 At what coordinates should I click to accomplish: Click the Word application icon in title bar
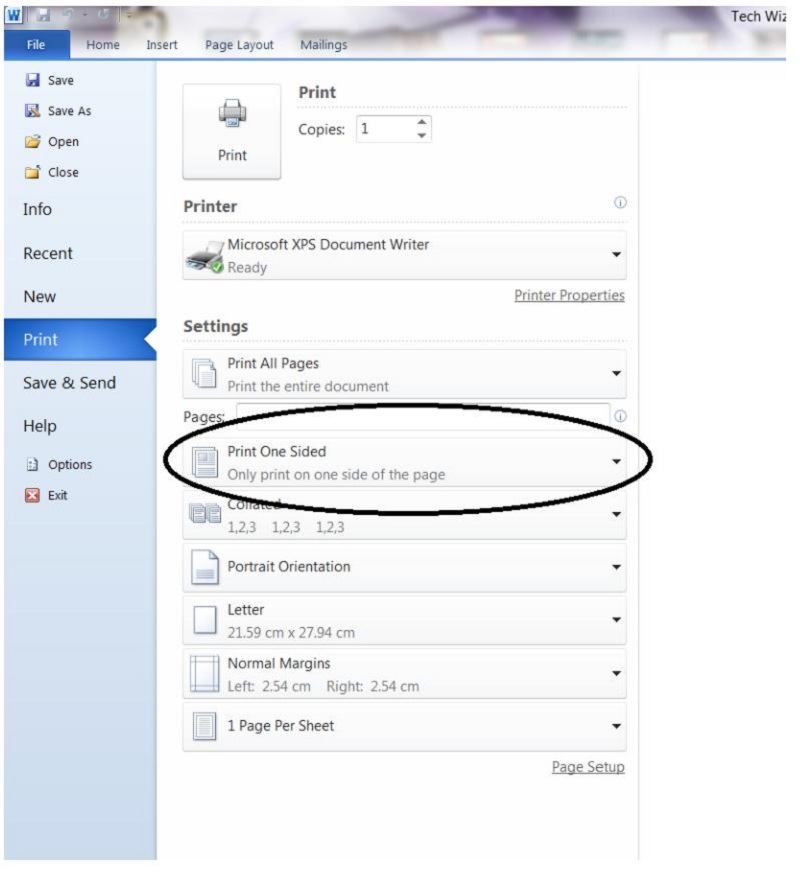coord(14,15)
